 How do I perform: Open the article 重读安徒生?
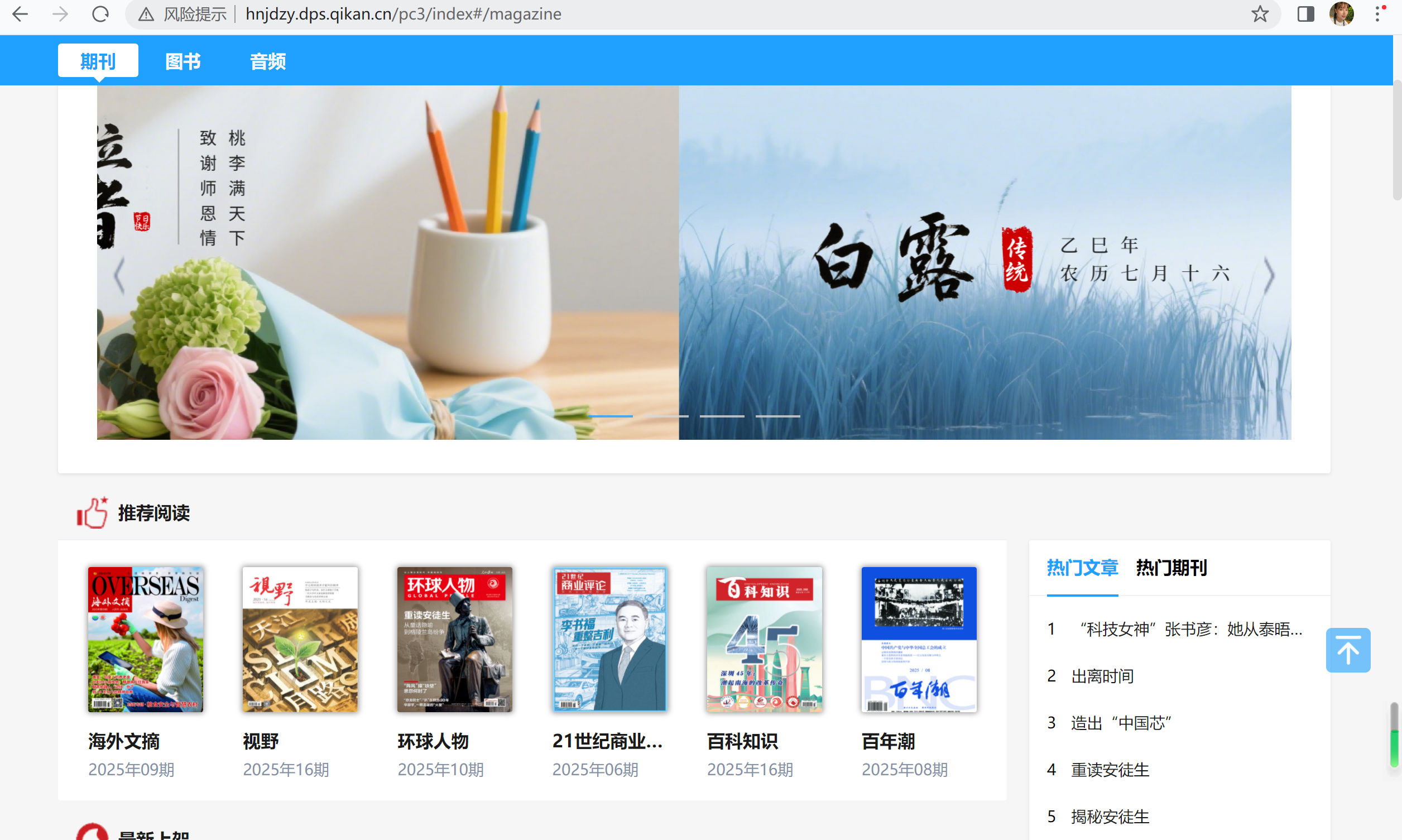[1110, 770]
